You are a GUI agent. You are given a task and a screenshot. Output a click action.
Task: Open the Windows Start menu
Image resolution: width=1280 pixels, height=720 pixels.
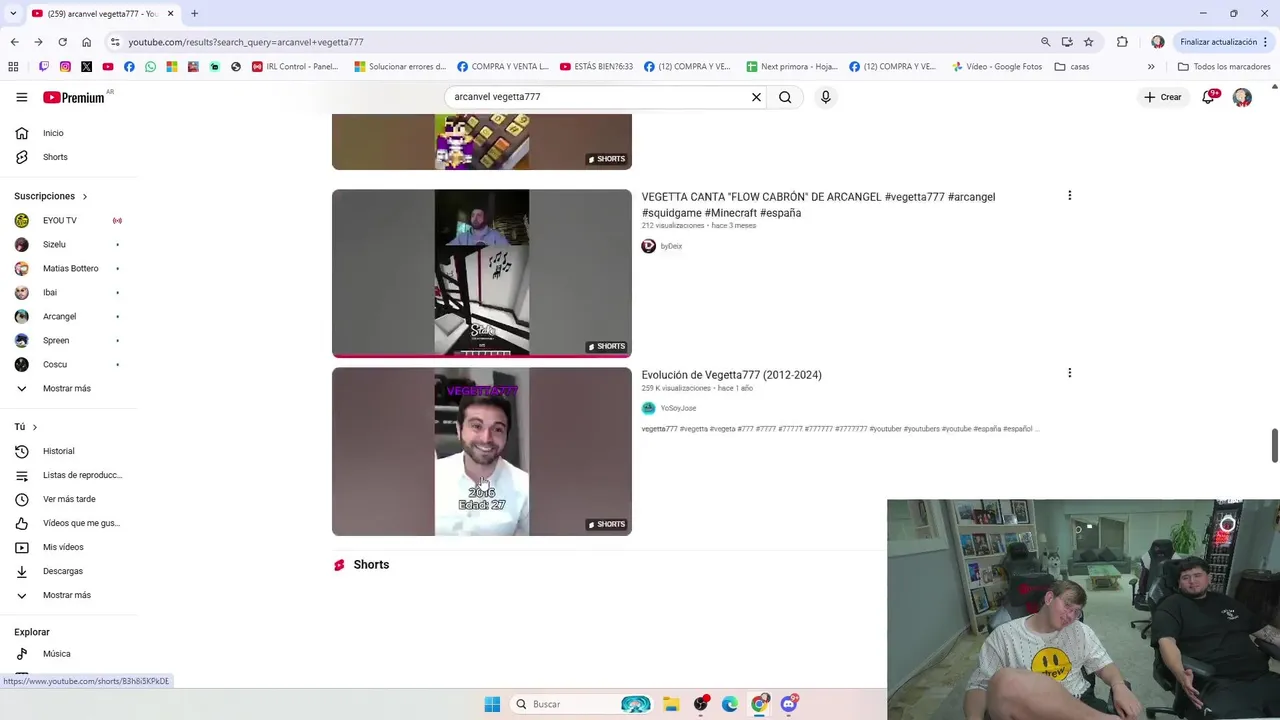point(492,704)
